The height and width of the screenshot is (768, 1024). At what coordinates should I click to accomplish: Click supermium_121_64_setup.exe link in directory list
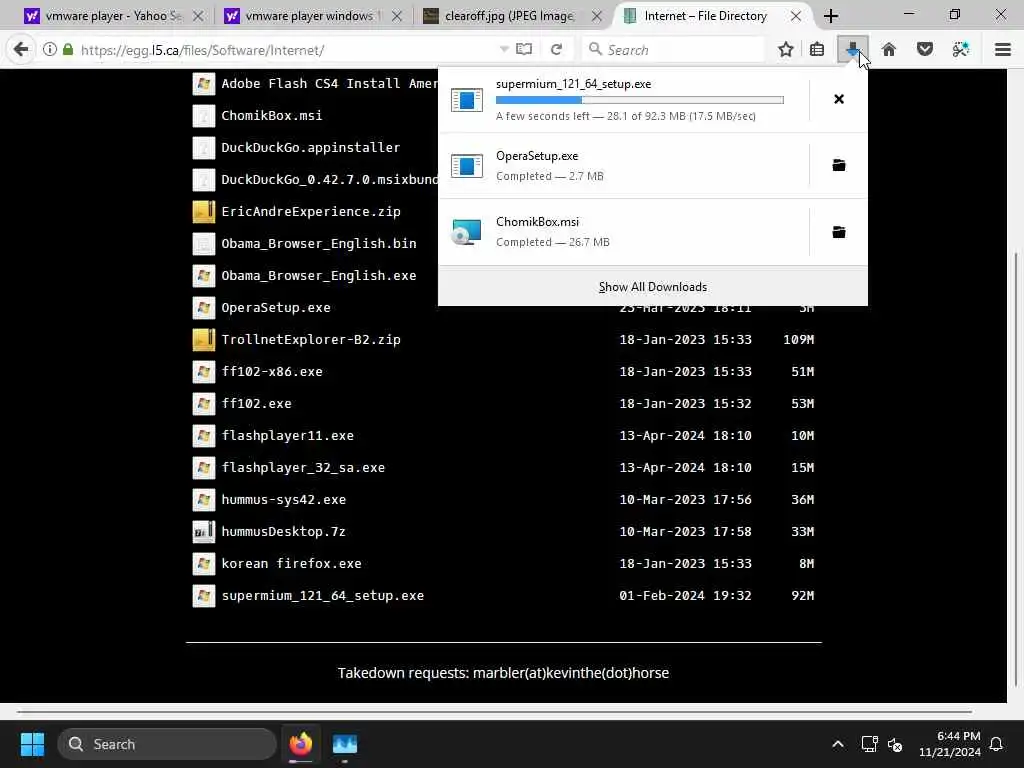point(323,596)
